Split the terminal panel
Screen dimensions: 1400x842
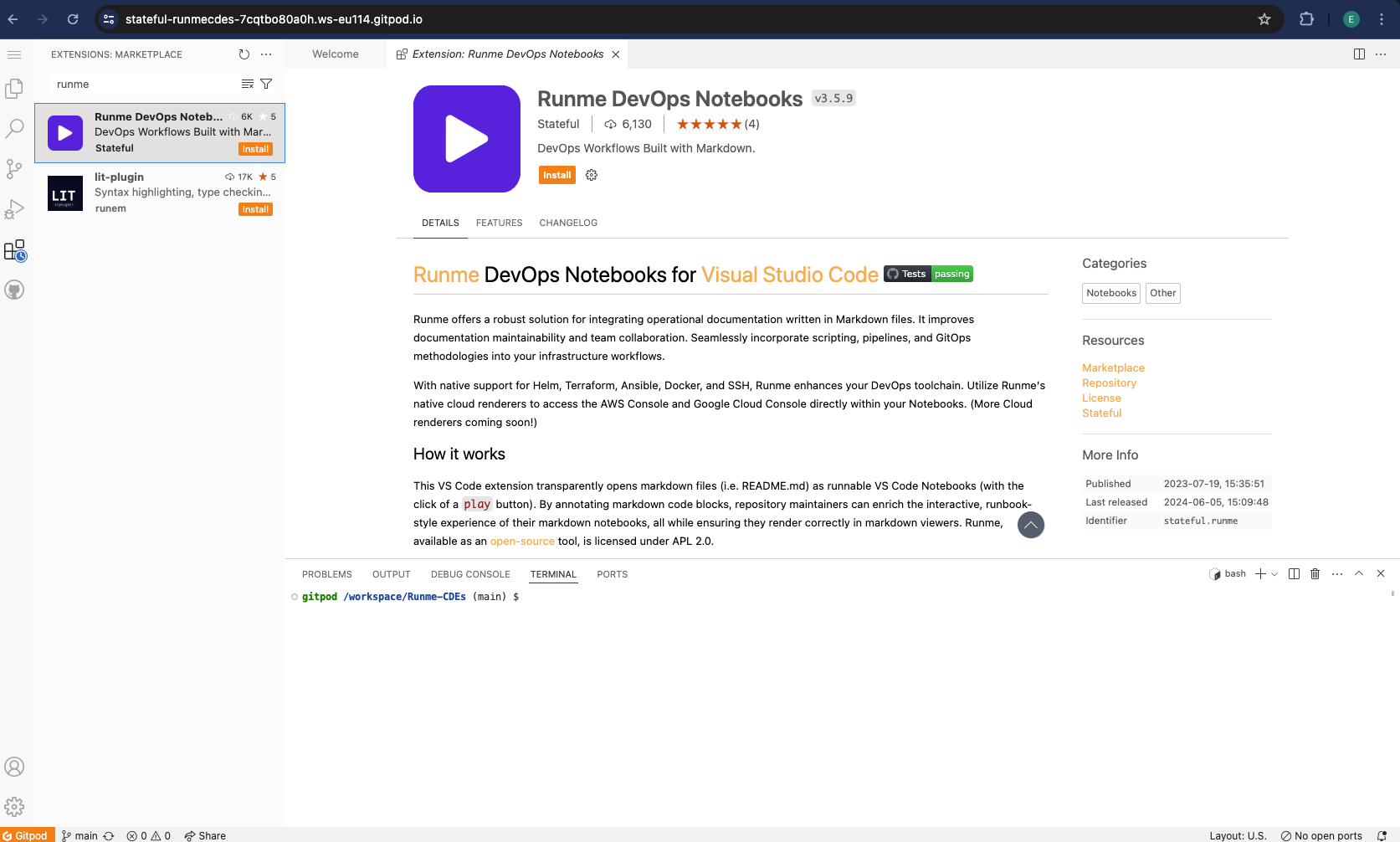1294,574
